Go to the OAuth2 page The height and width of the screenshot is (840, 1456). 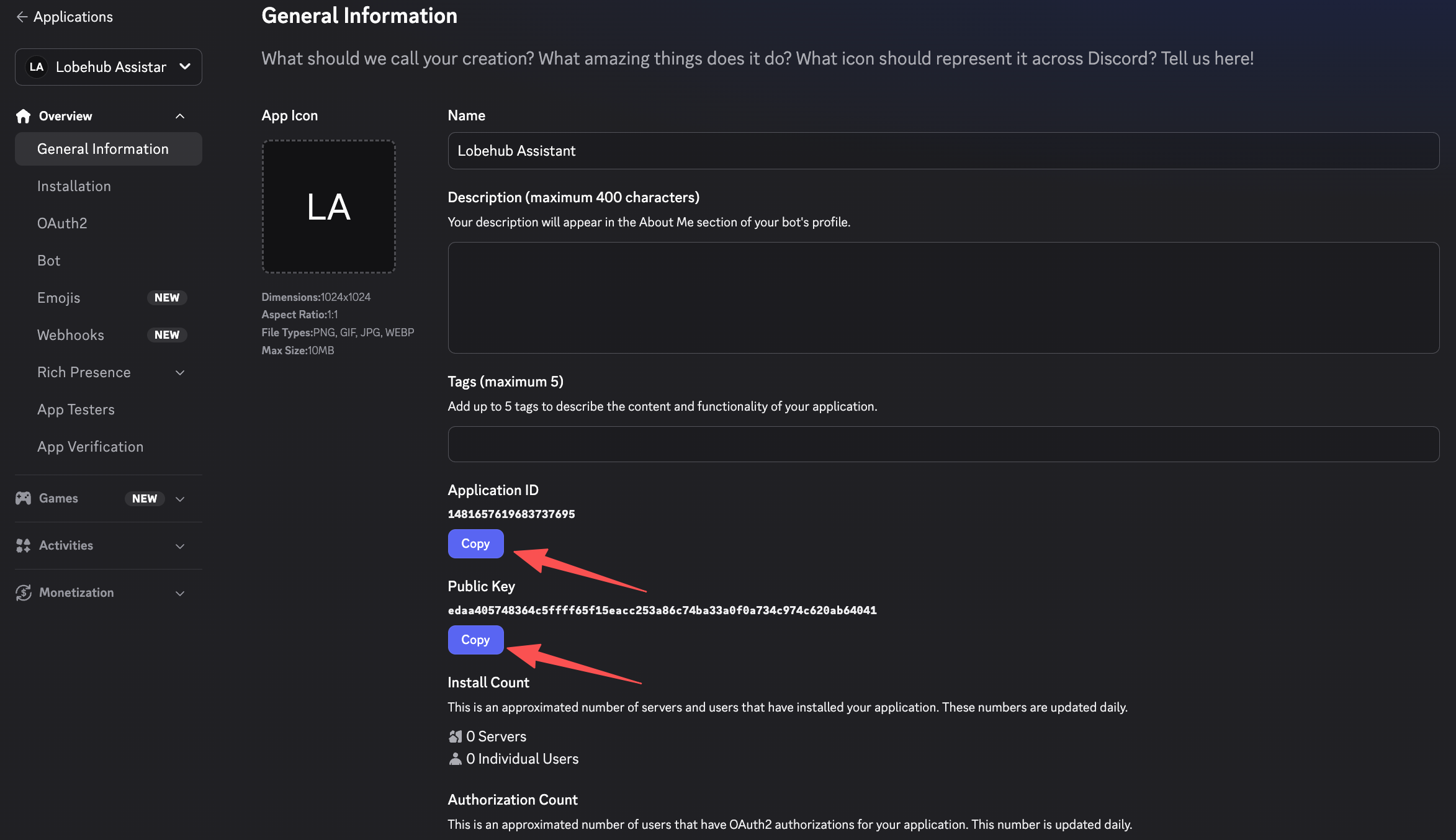[x=62, y=223]
